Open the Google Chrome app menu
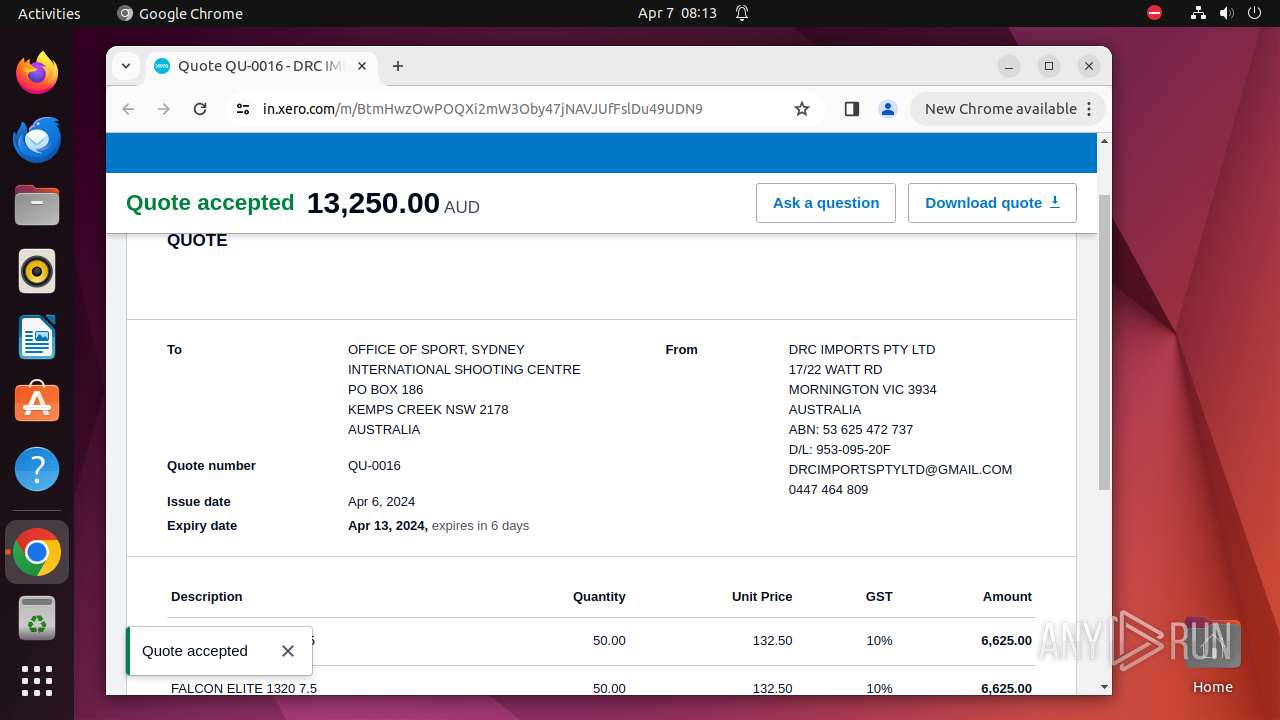 [x=180, y=13]
